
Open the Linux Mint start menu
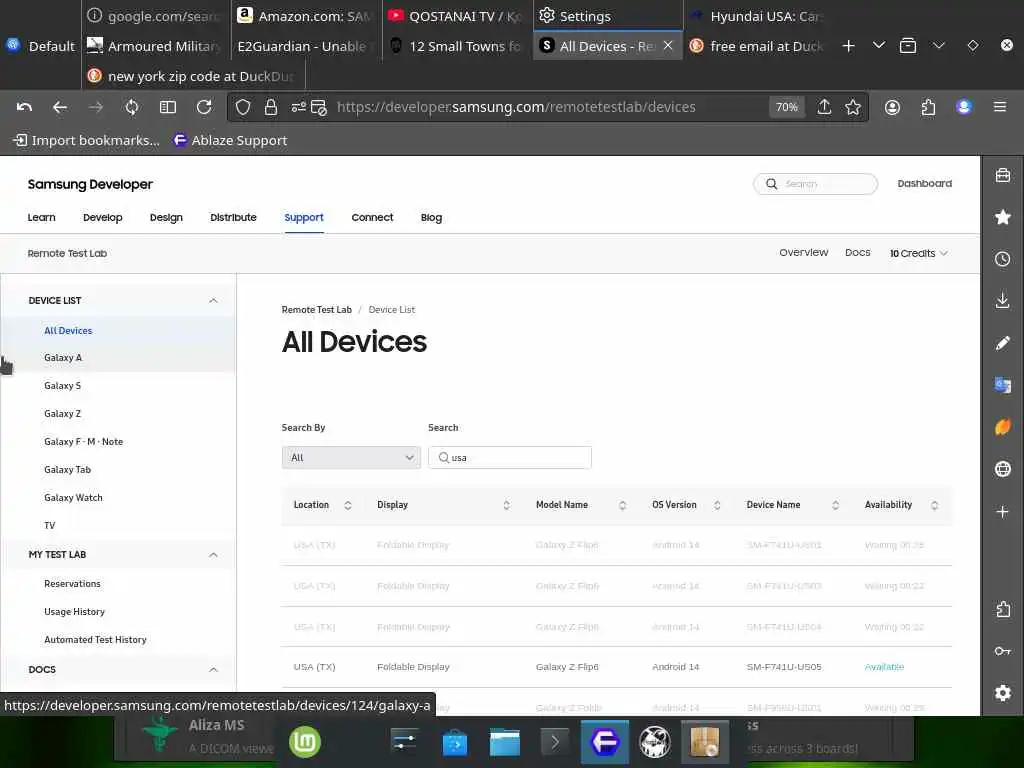point(305,743)
